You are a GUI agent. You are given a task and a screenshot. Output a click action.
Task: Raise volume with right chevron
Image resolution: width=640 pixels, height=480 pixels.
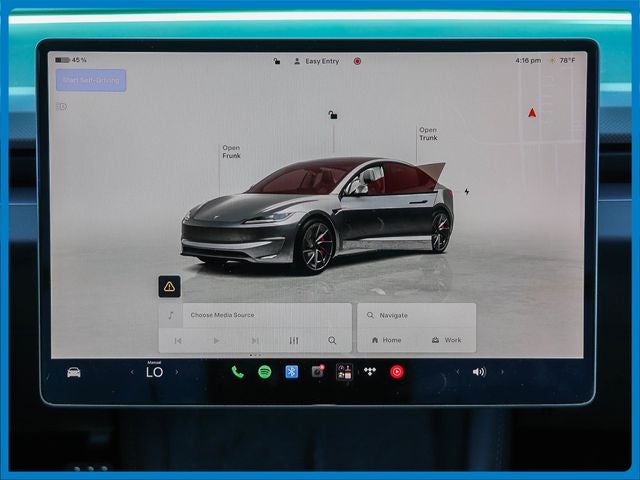[x=502, y=372]
